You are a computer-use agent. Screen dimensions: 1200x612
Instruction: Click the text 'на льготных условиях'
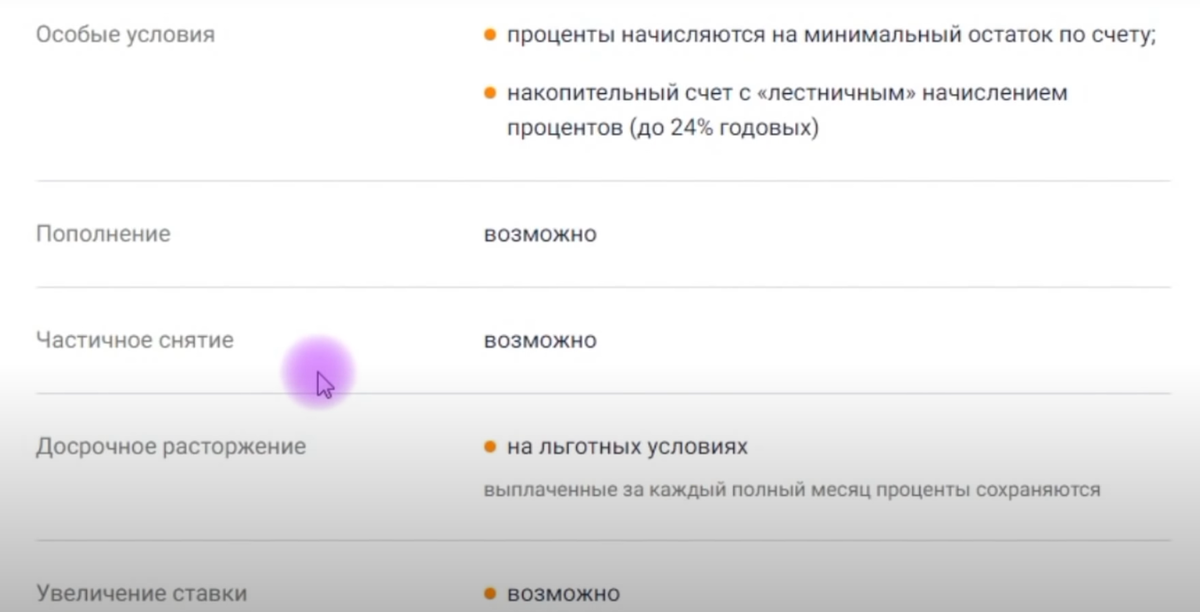point(627,446)
